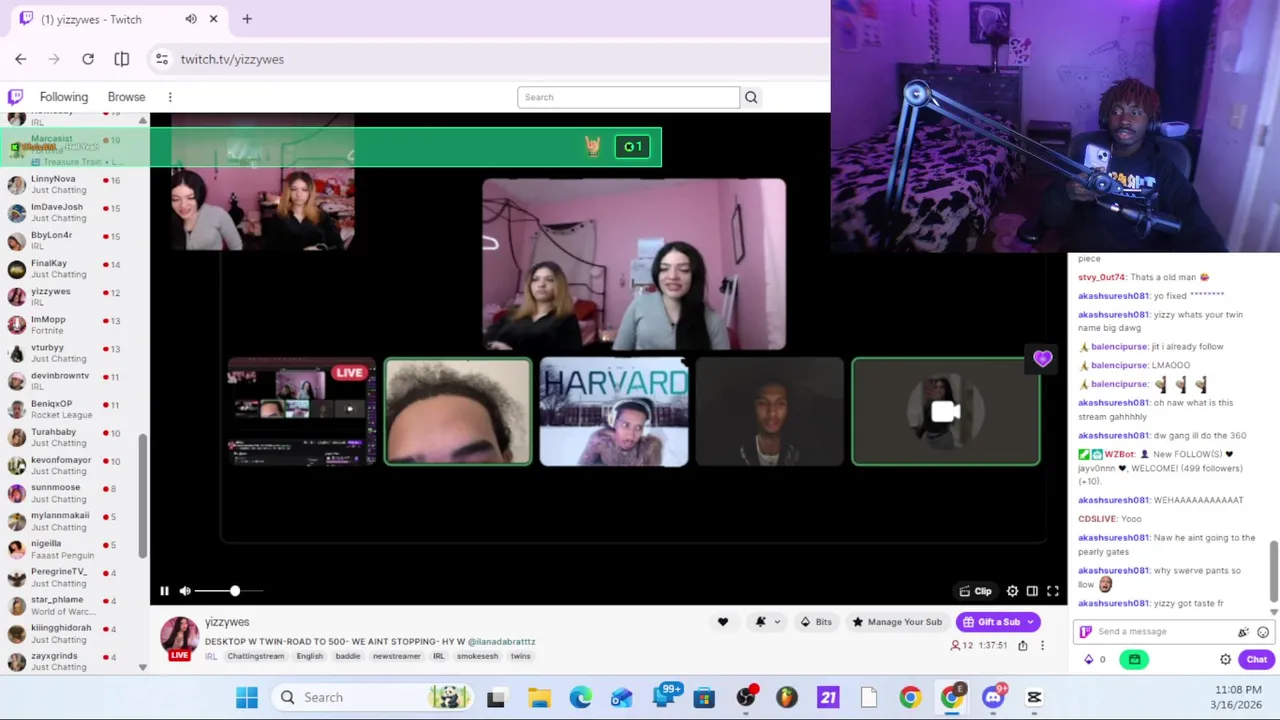Image resolution: width=1280 pixels, height=720 pixels.
Task: Click the chat identity badge icon
Action: (x=1086, y=632)
